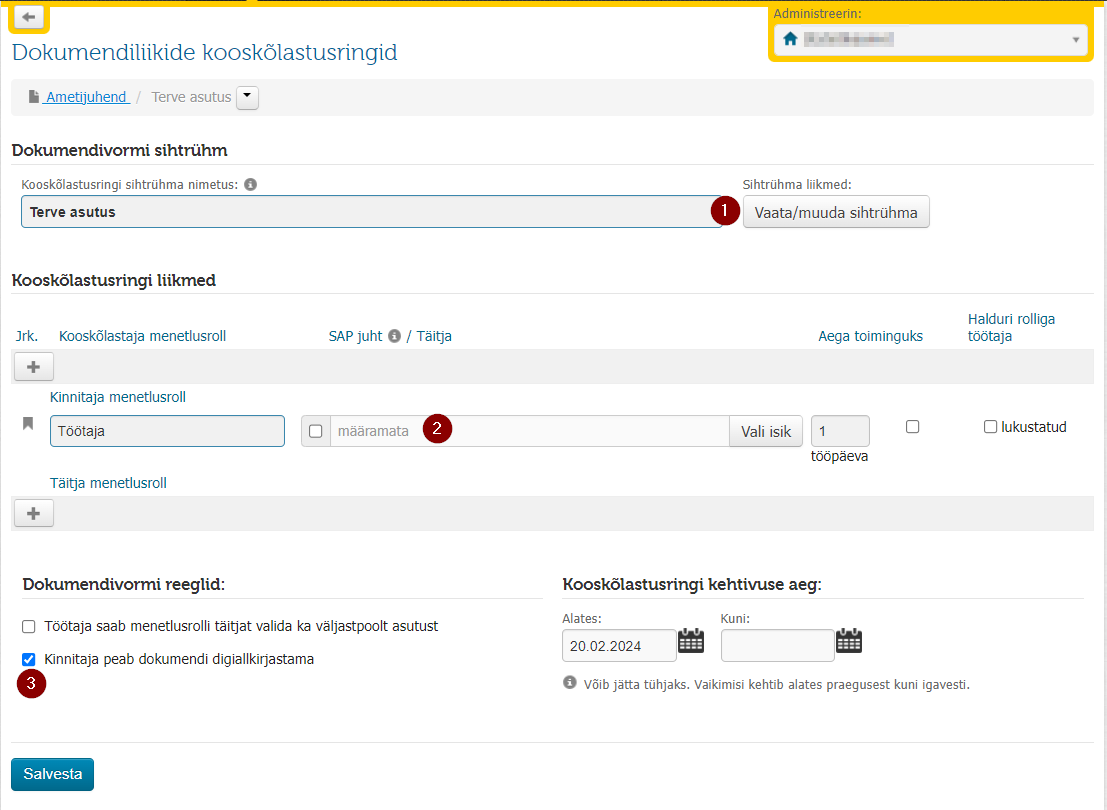Toggle the checkbox before määramata field
This screenshot has width=1107, height=810.
[316, 431]
